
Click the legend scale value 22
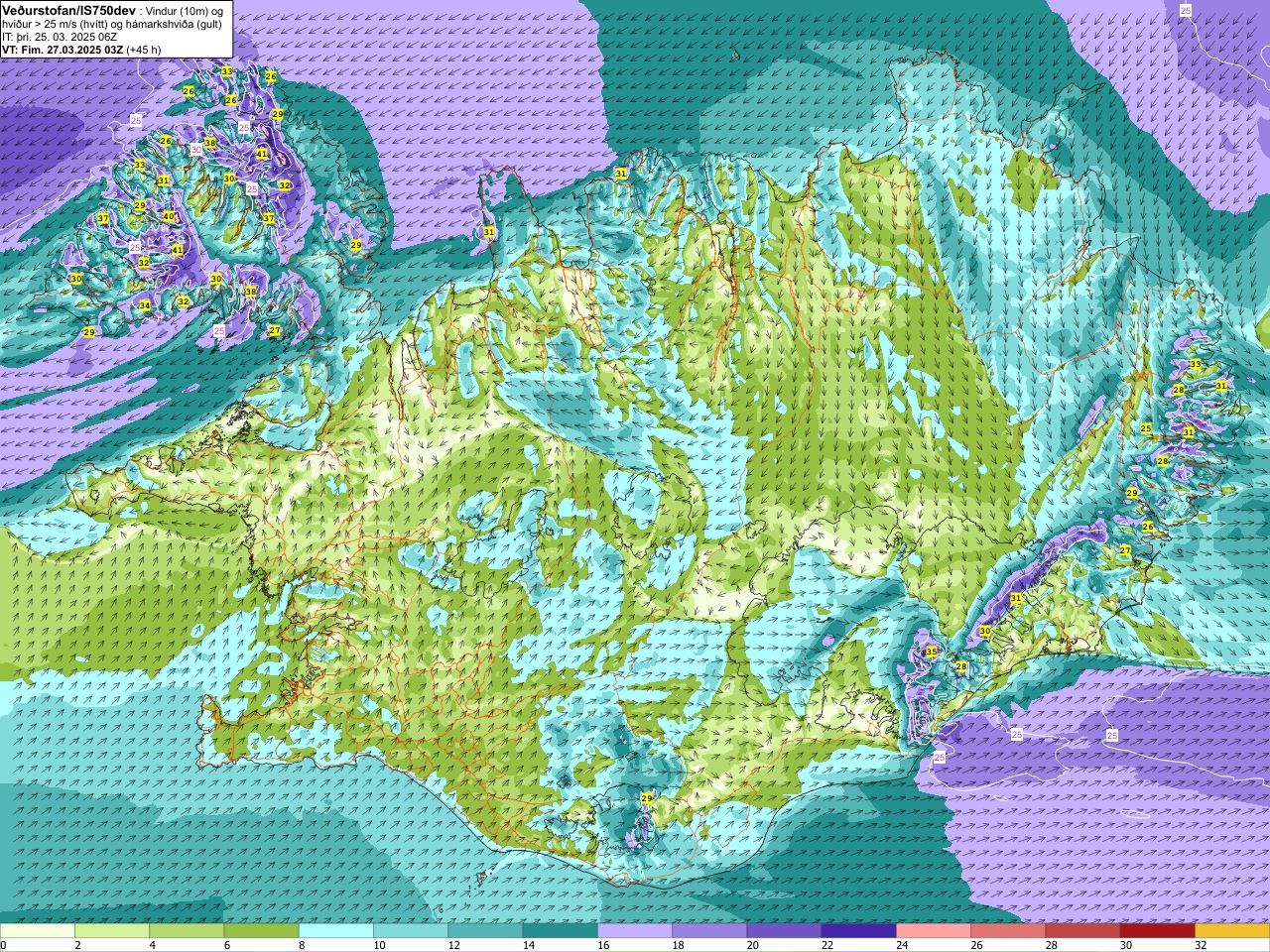pos(827,945)
